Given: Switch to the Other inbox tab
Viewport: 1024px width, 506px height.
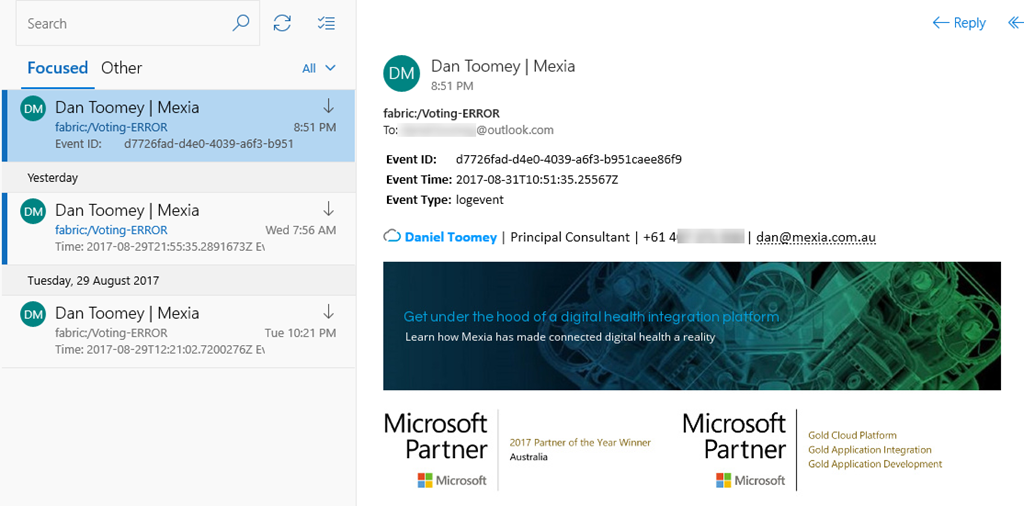Looking at the screenshot, I should click(x=121, y=68).
